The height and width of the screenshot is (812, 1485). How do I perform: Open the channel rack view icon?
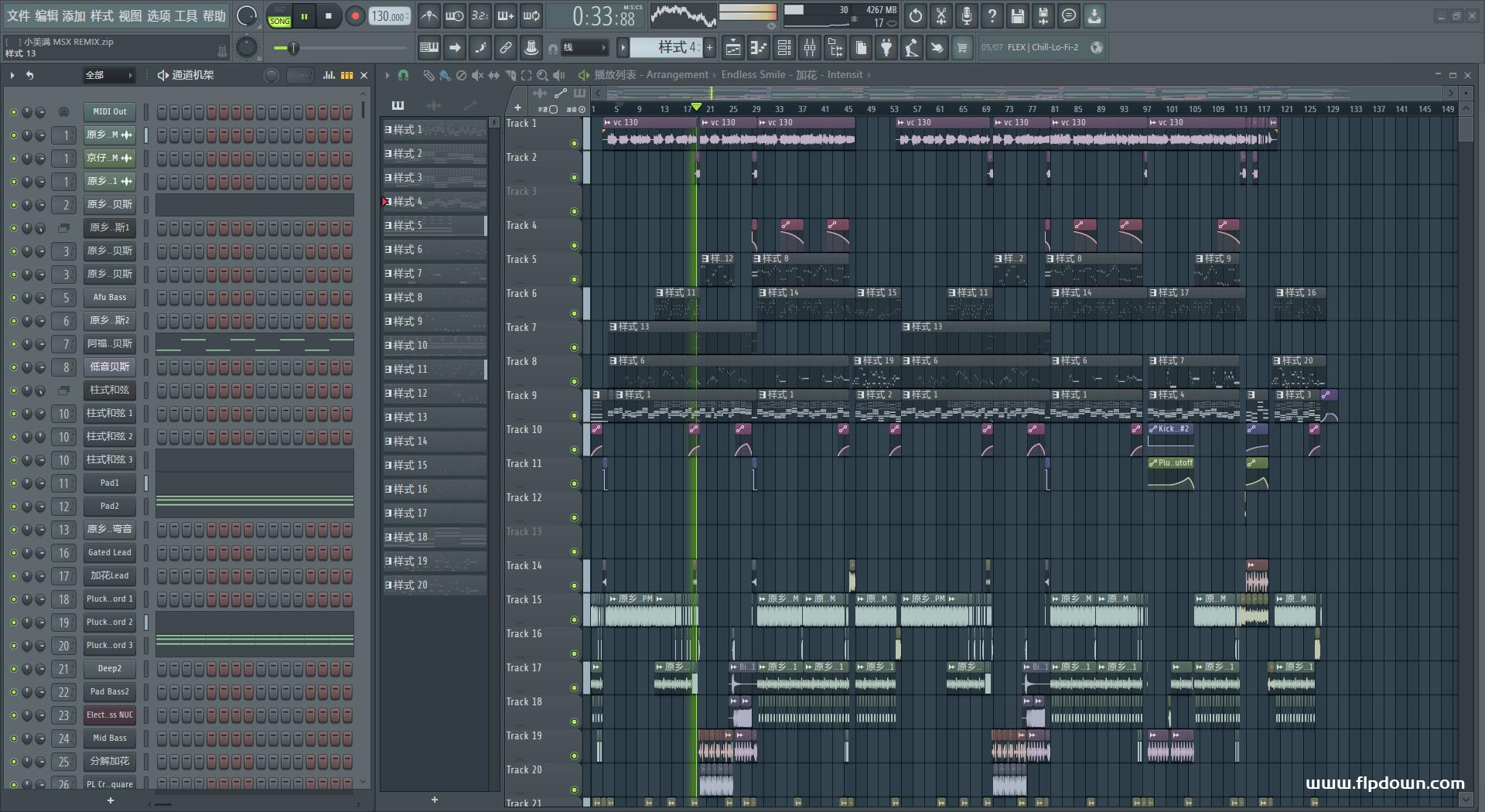pyautogui.click(x=784, y=48)
